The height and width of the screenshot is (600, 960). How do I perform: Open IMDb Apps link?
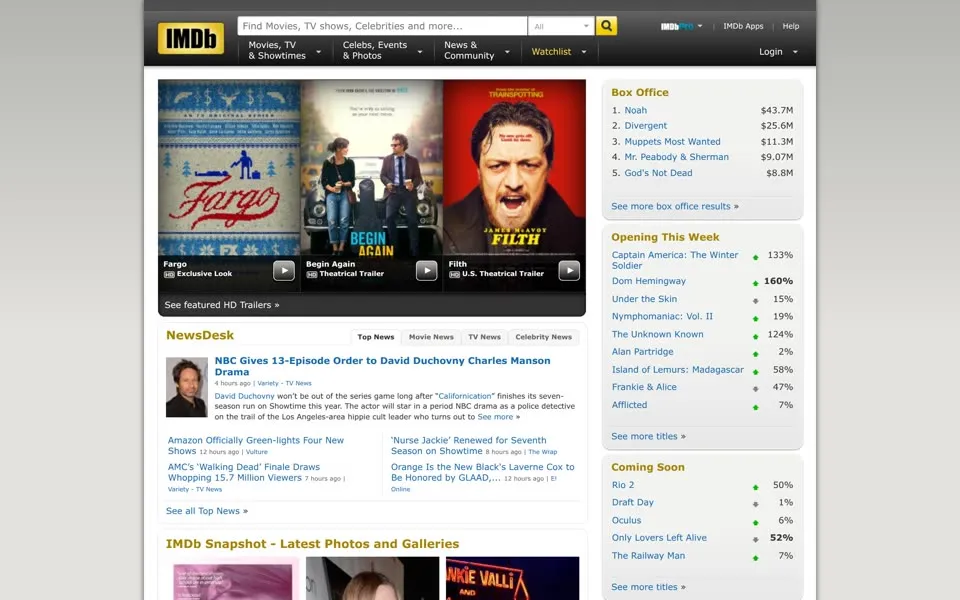tap(743, 26)
